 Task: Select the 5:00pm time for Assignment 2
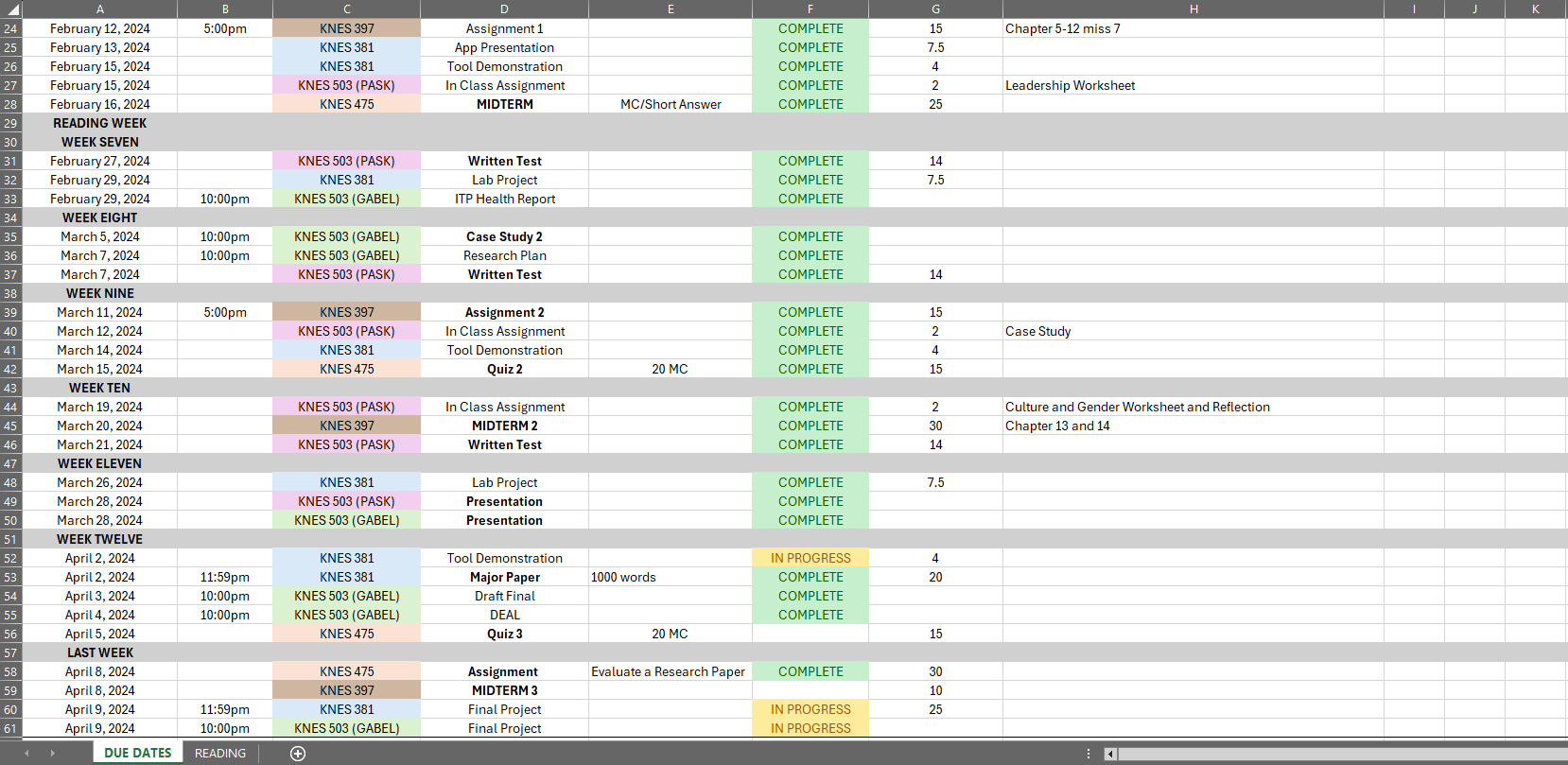point(225,312)
